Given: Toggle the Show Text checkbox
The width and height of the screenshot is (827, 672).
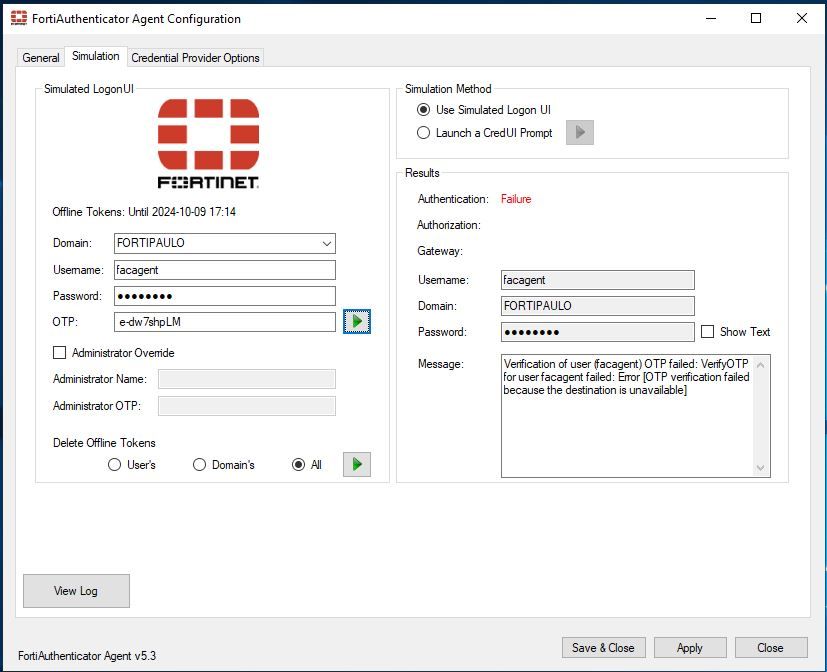Looking at the screenshot, I should [x=708, y=332].
